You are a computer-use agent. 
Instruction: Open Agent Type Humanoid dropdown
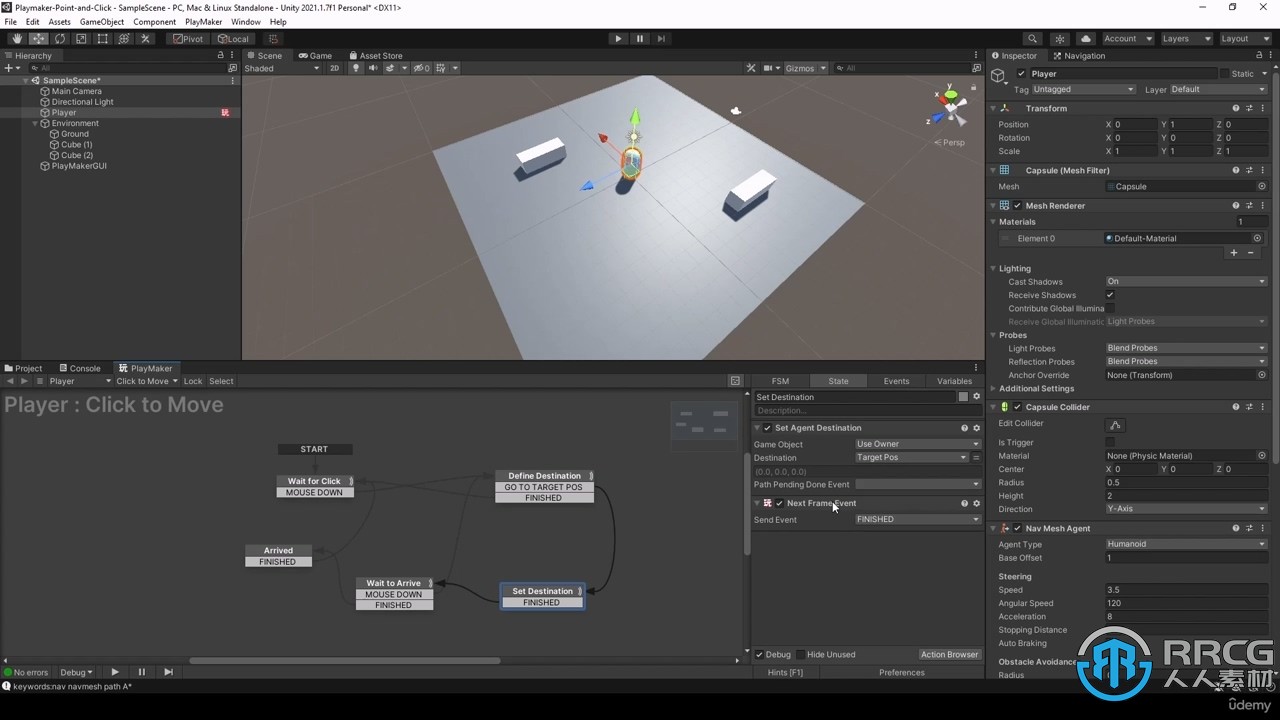(1186, 544)
